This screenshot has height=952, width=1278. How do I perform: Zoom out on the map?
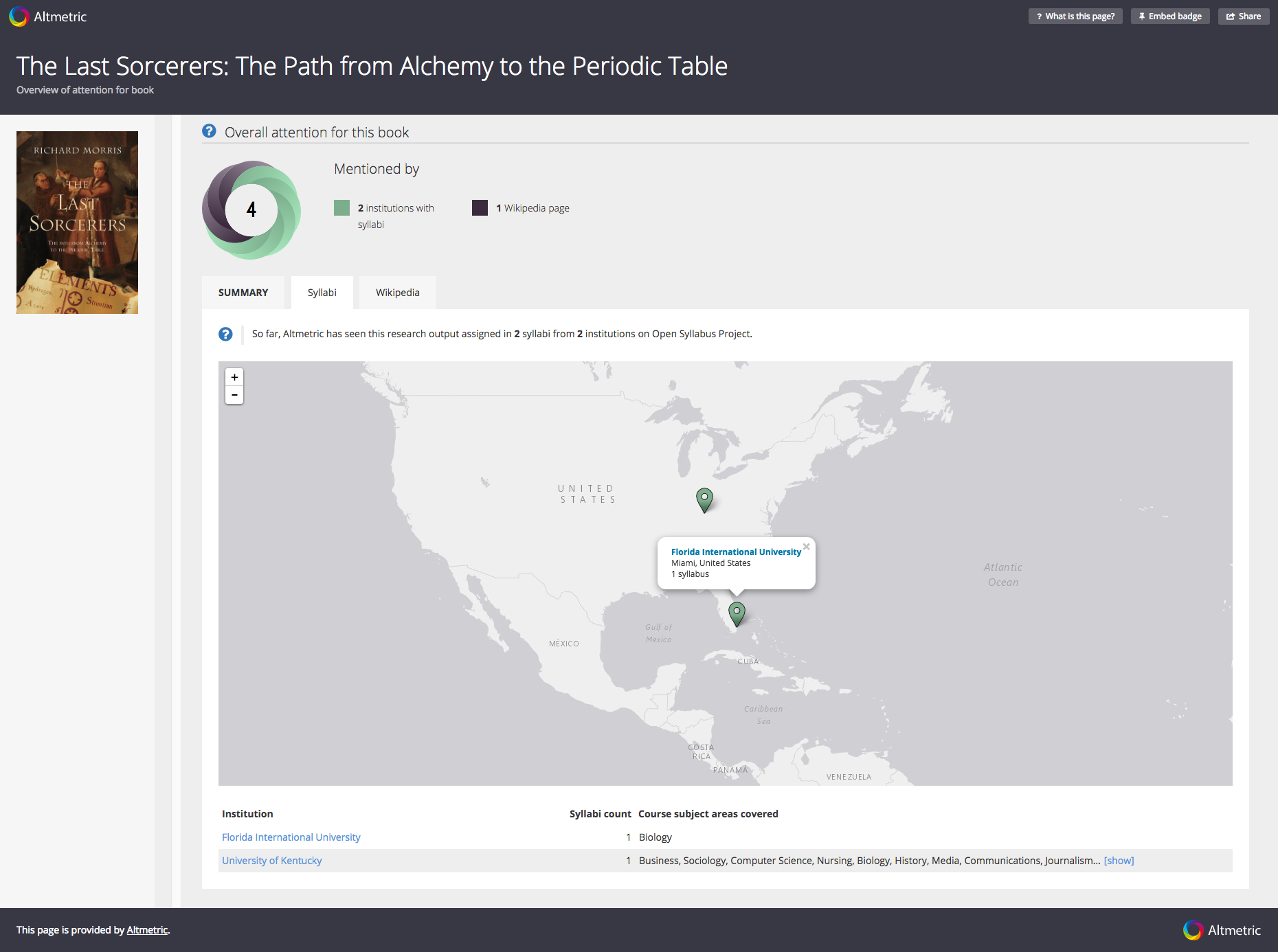pos(234,395)
